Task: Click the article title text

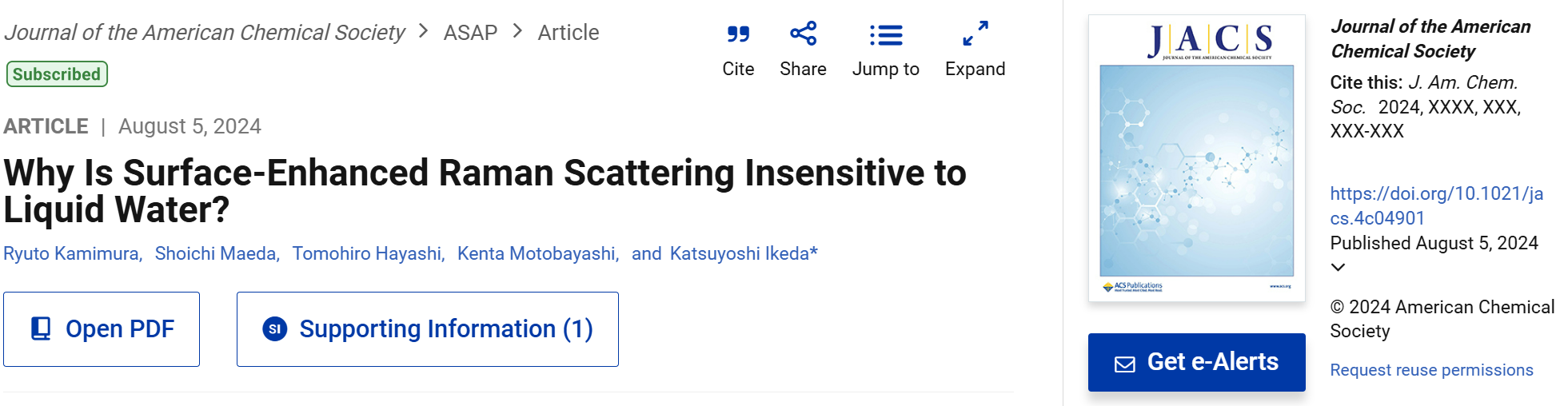Action: click(485, 191)
